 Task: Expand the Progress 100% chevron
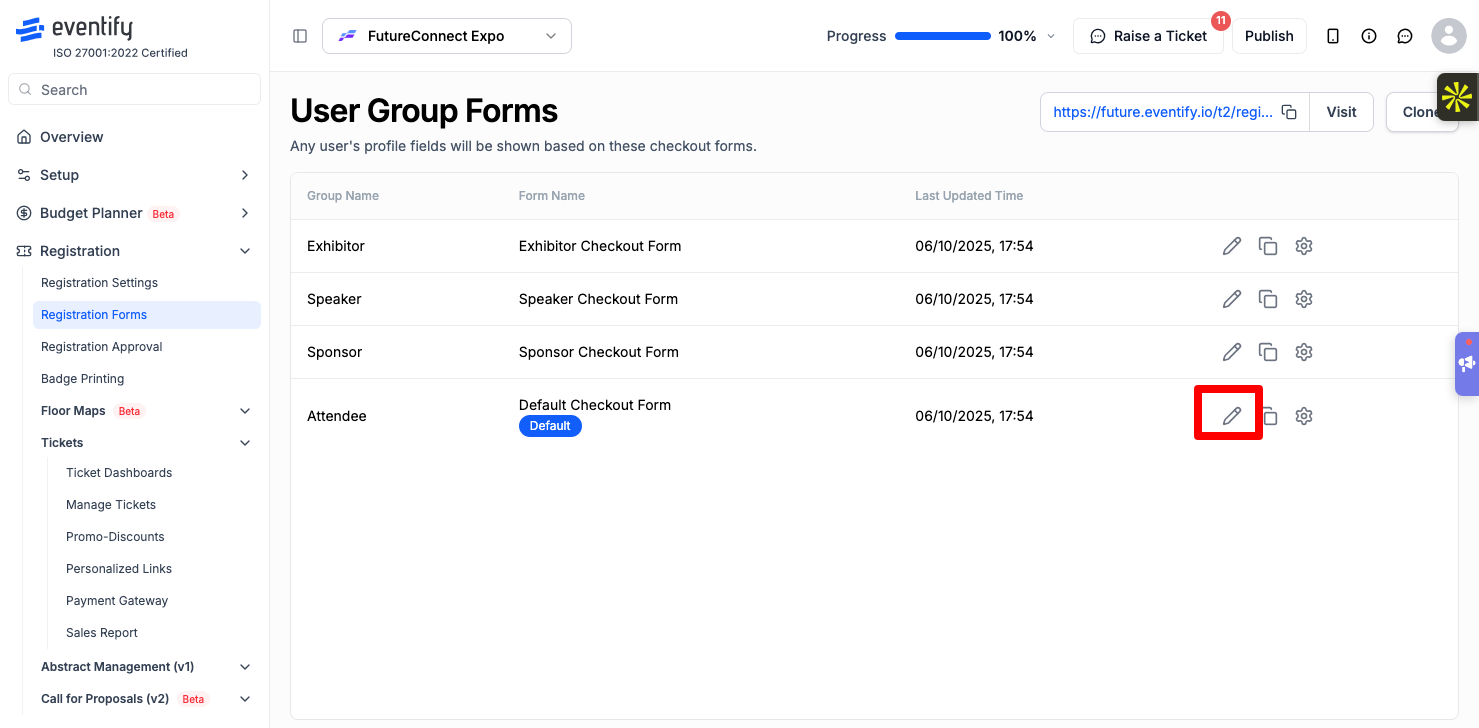tap(1051, 36)
